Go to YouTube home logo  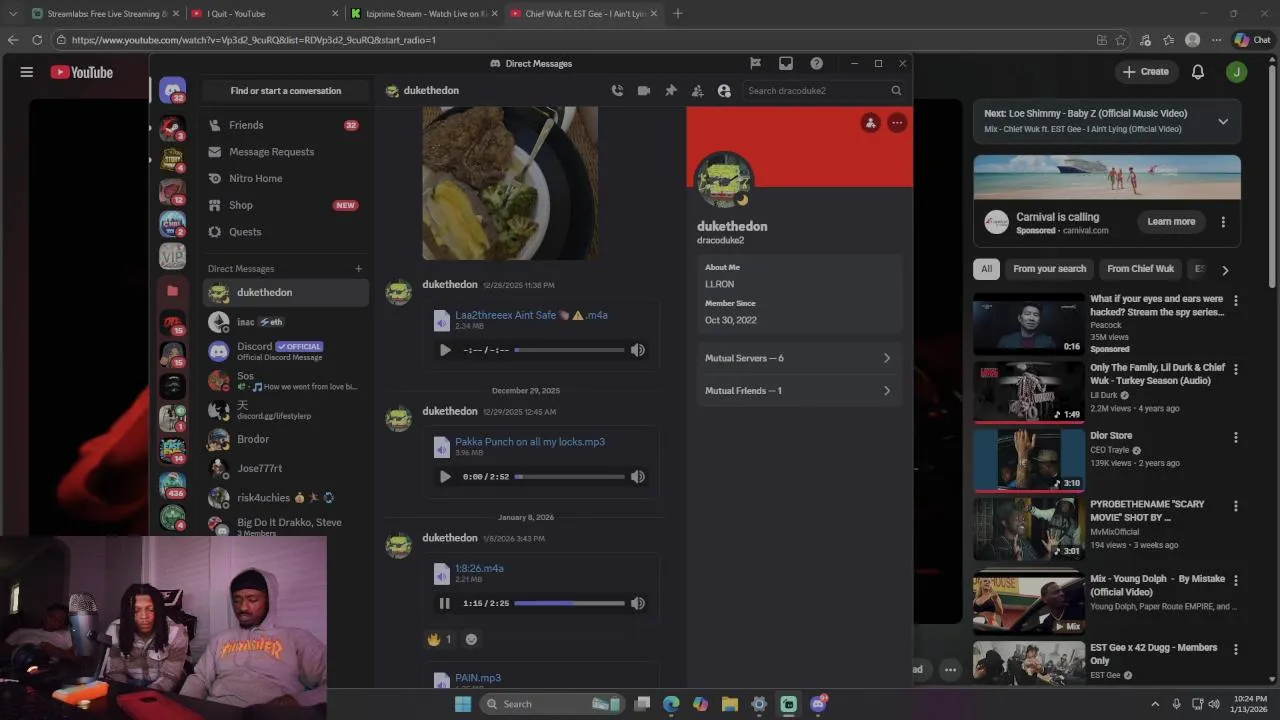82,72
